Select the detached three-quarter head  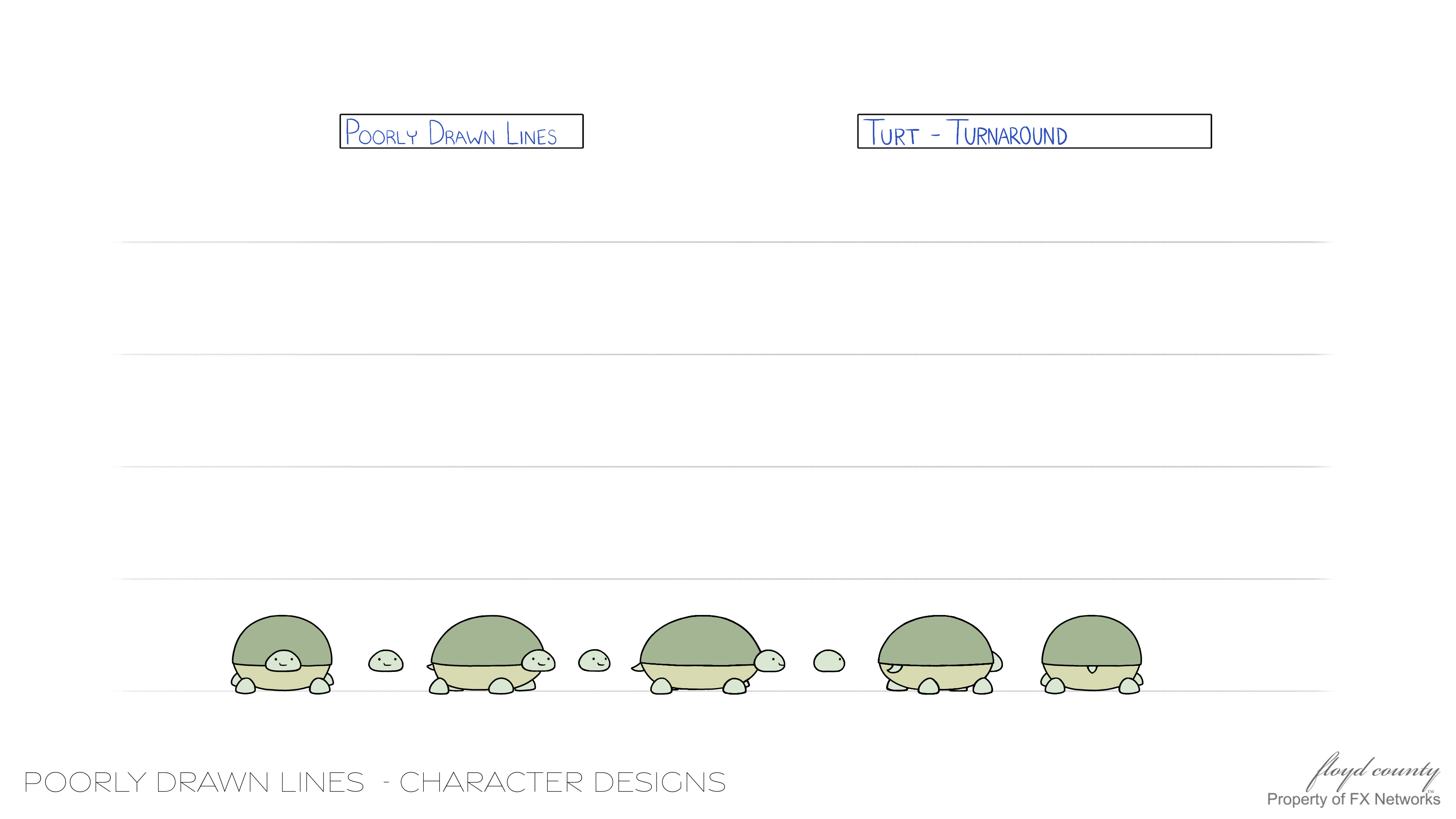[594, 660]
